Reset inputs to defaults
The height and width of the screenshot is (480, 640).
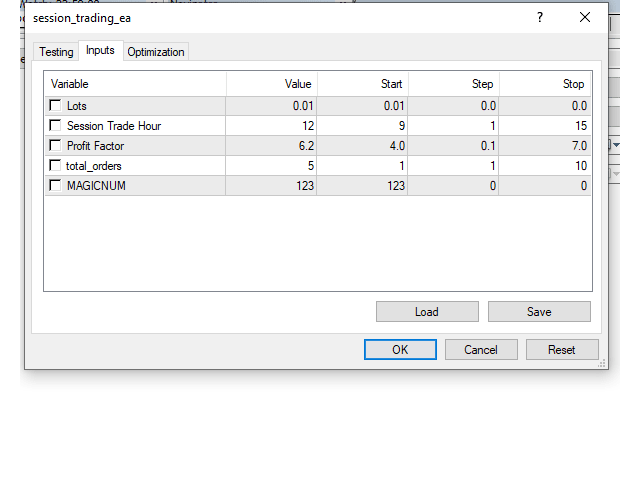562,350
